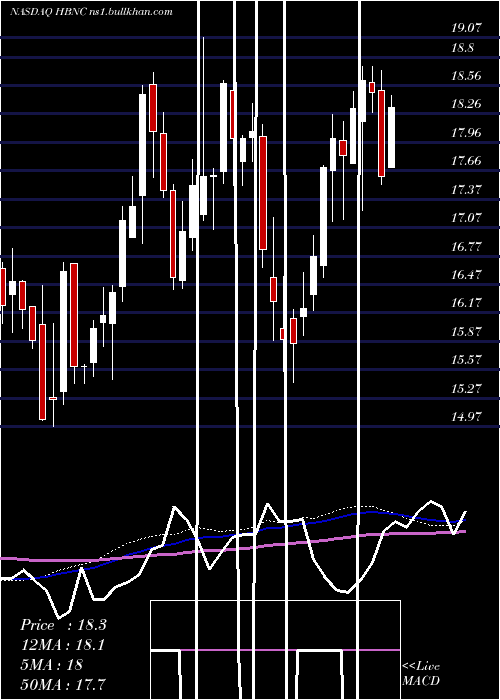This screenshot has height=700, width=500.
Task: Click the 15.27 price axis label
Action: pos(466,388)
